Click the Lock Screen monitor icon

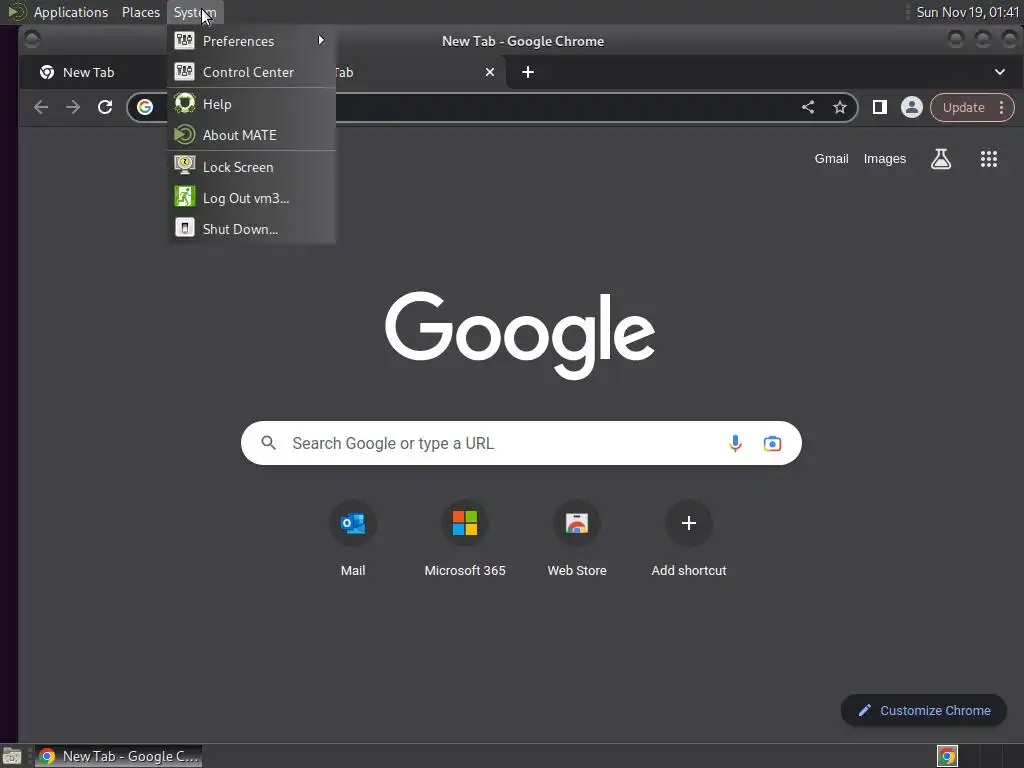click(184, 166)
